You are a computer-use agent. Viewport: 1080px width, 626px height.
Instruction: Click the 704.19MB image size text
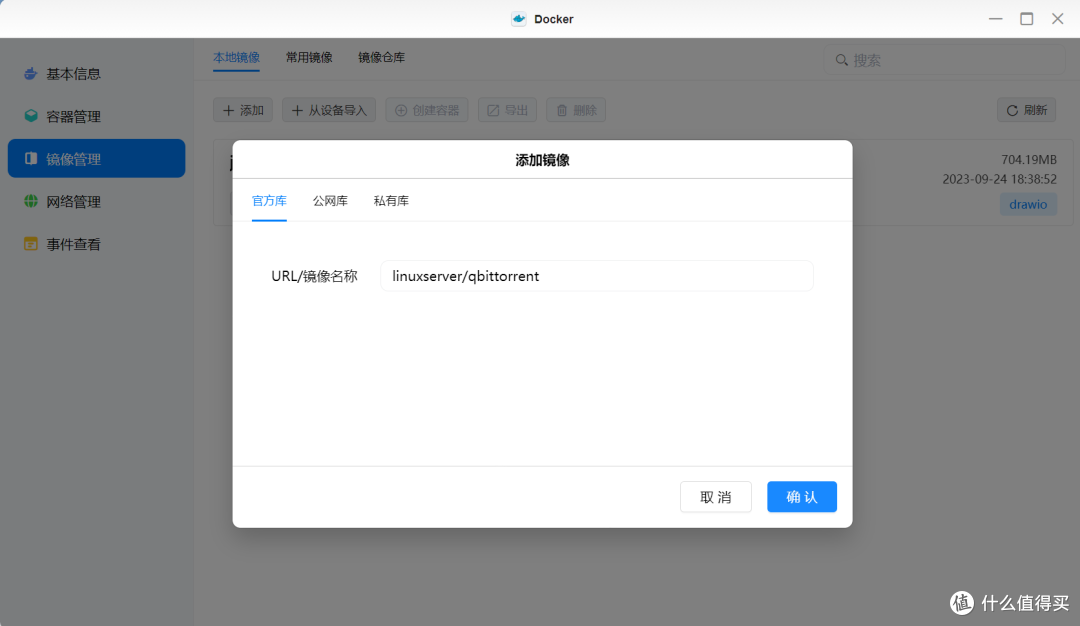click(x=1028, y=160)
